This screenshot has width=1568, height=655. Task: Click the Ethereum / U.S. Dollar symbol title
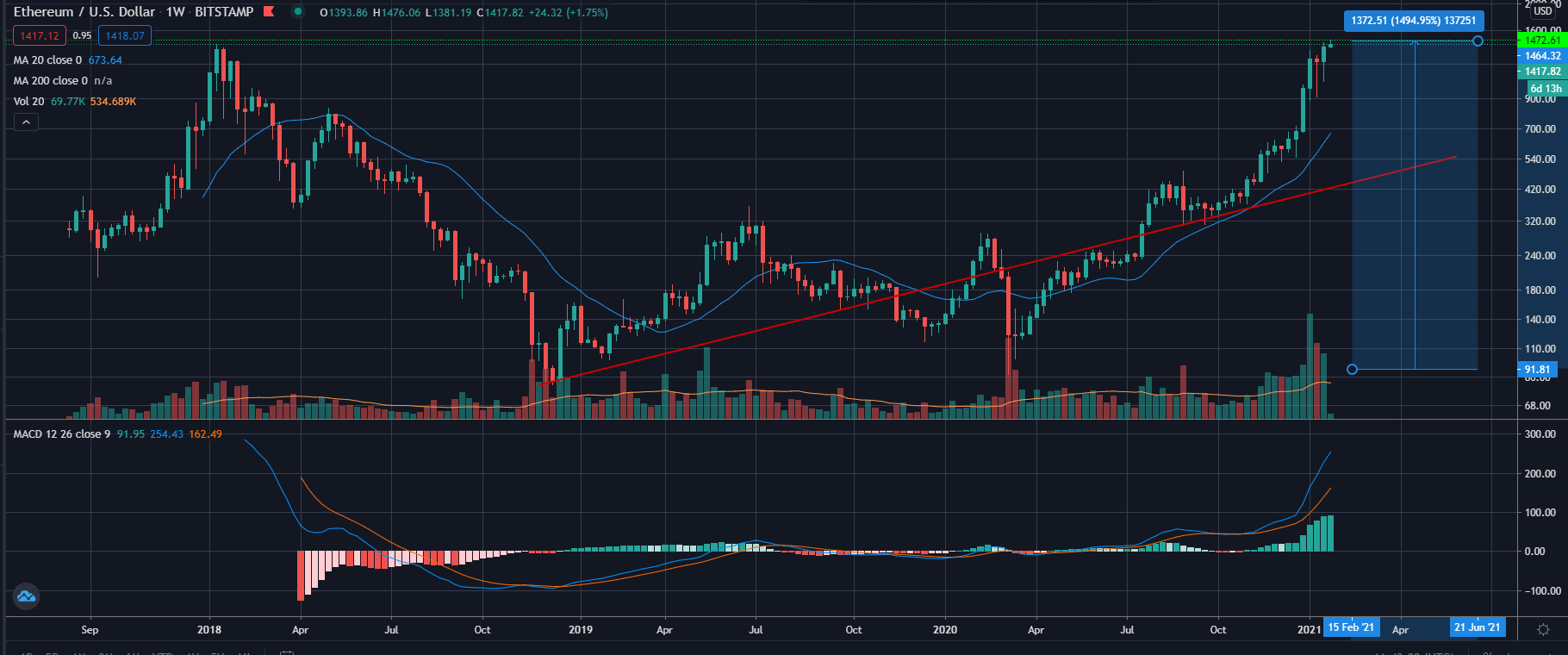[x=84, y=12]
